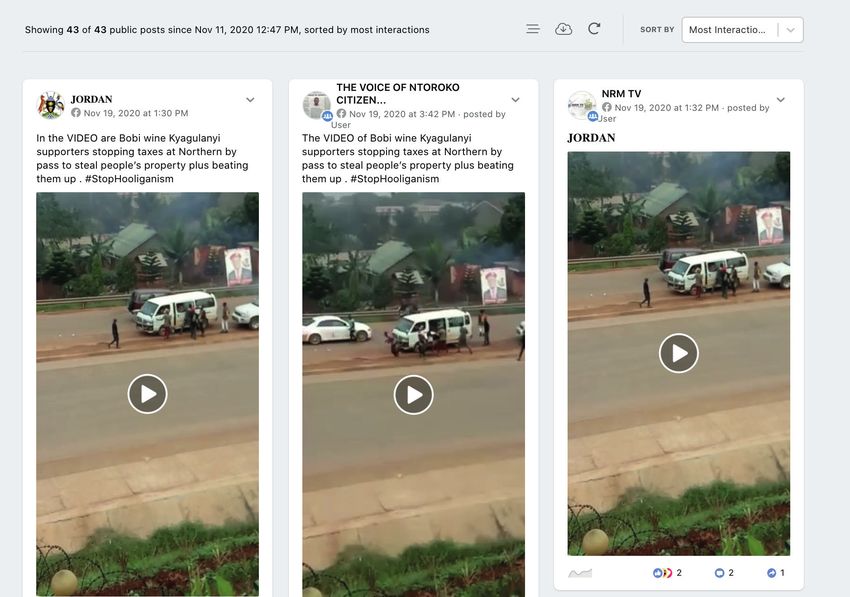The height and width of the screenshot is (597, 850).
Task: Click the group badge on NRM TV avatar
Action: [x=593, y=116]
